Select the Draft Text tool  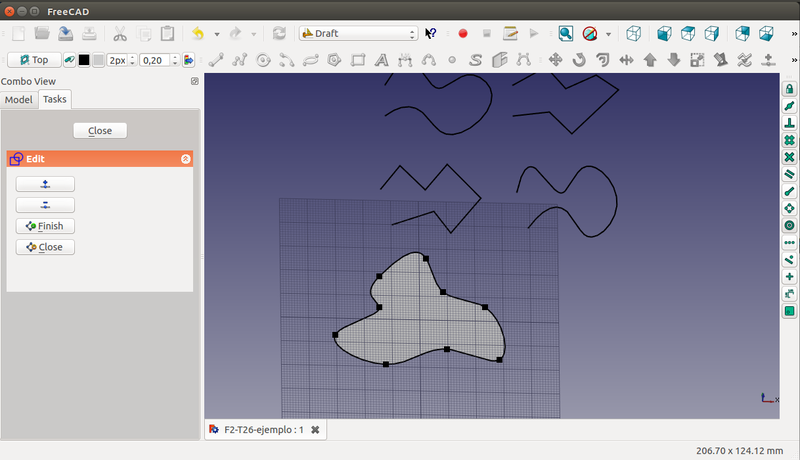[381, 60]
